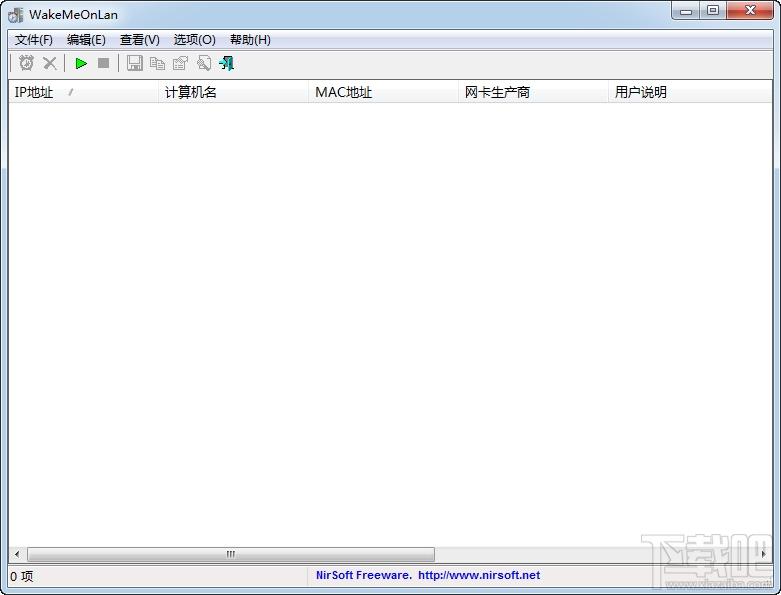This screenshot has height=595, width=781.
Task: Click the find/search toolbar icon
Action: 204,63
